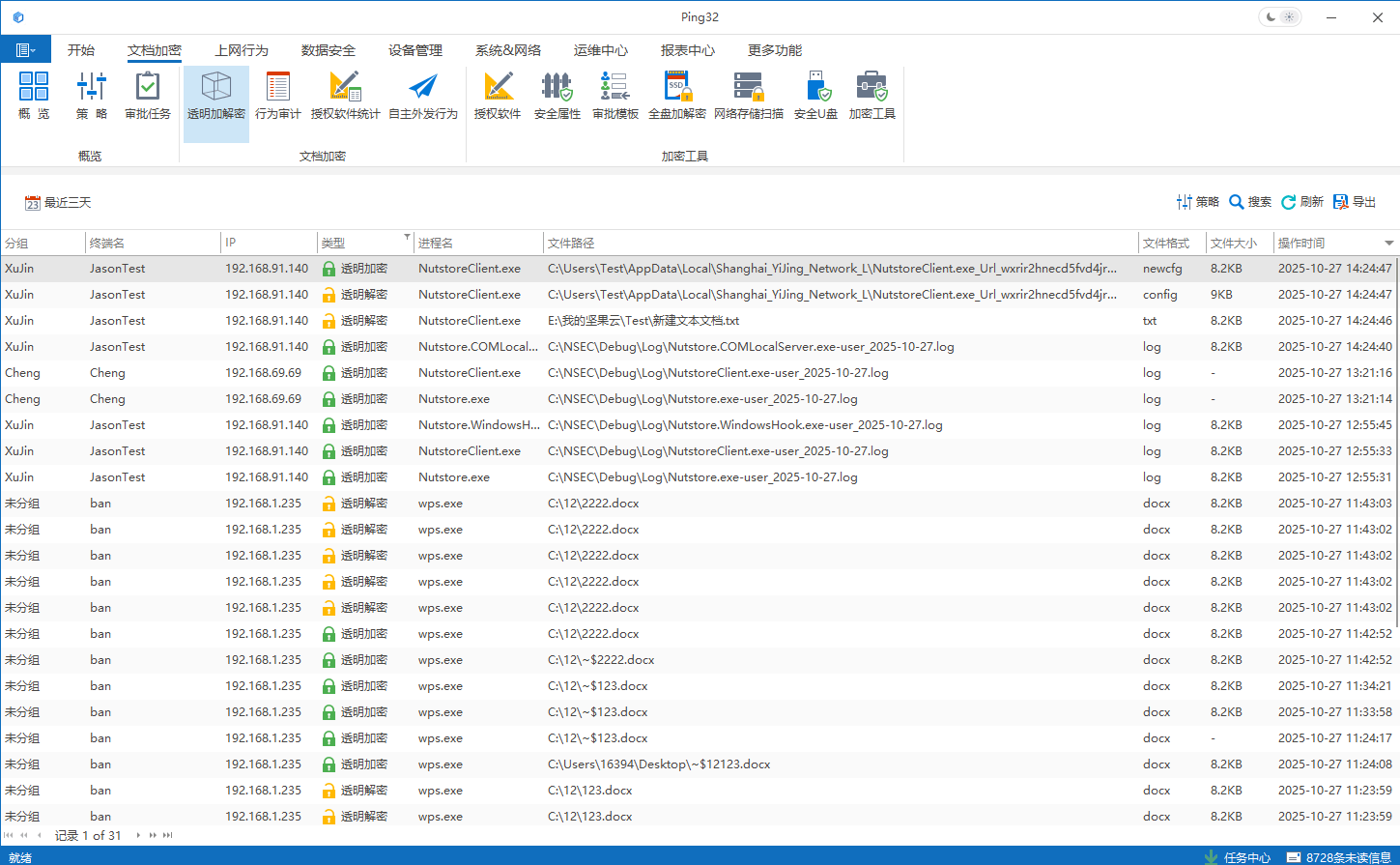Open 行为审计 in the ribbon
Viewport: 1400px width, 865px height.
[x=278, y=96]
